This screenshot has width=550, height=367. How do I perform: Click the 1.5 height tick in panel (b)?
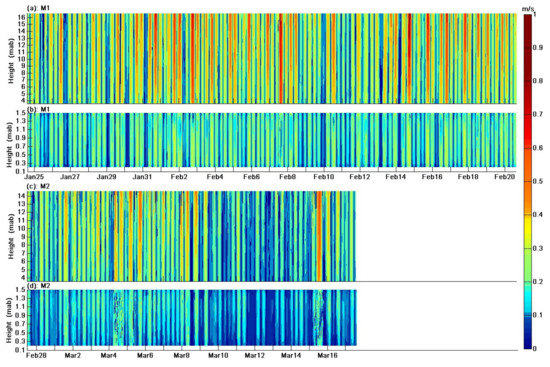pos(21,113)
